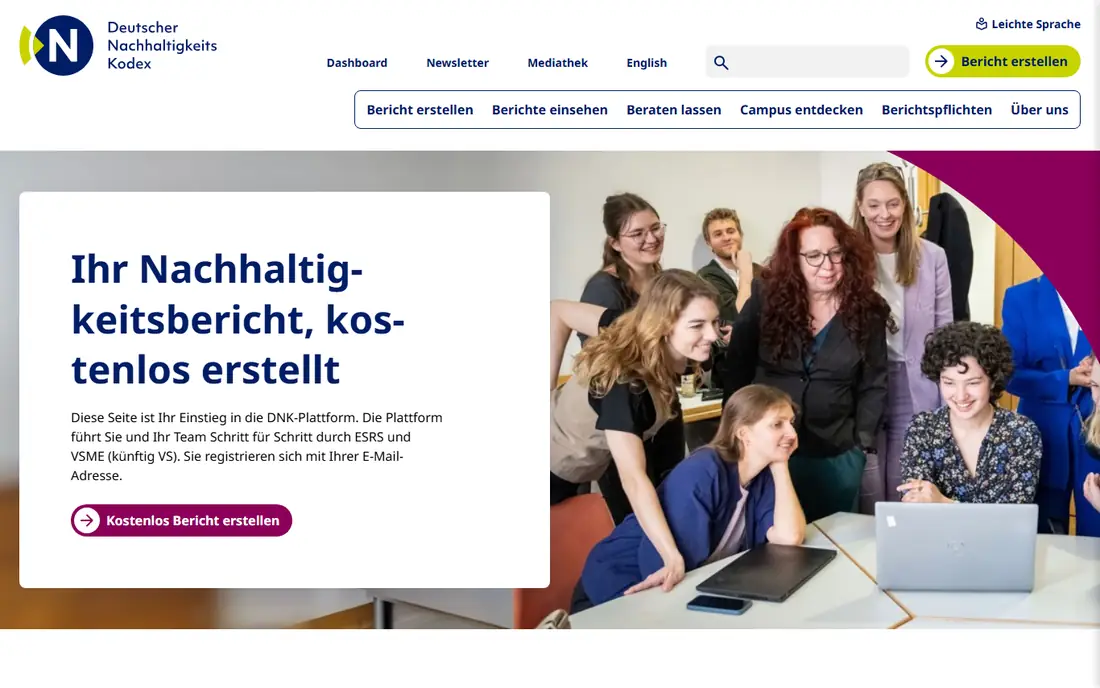
Task: Open Campus entdecken menu item
Action: pos(801,109)
